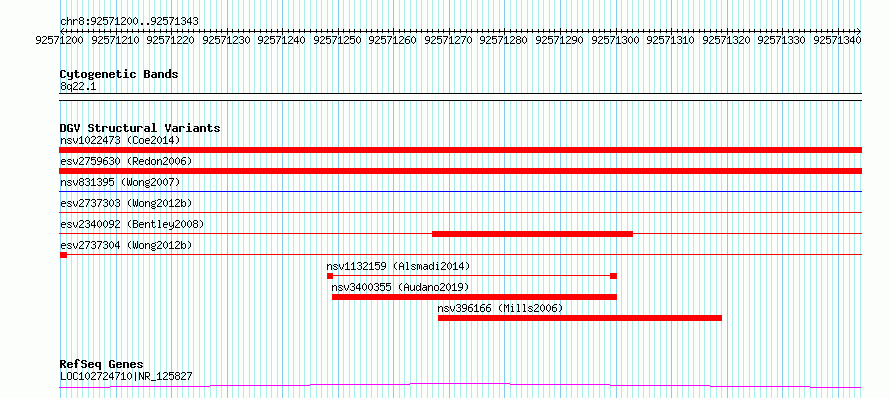
Task: Select the nsv3400355 red bar
Action: pos(474,297)
